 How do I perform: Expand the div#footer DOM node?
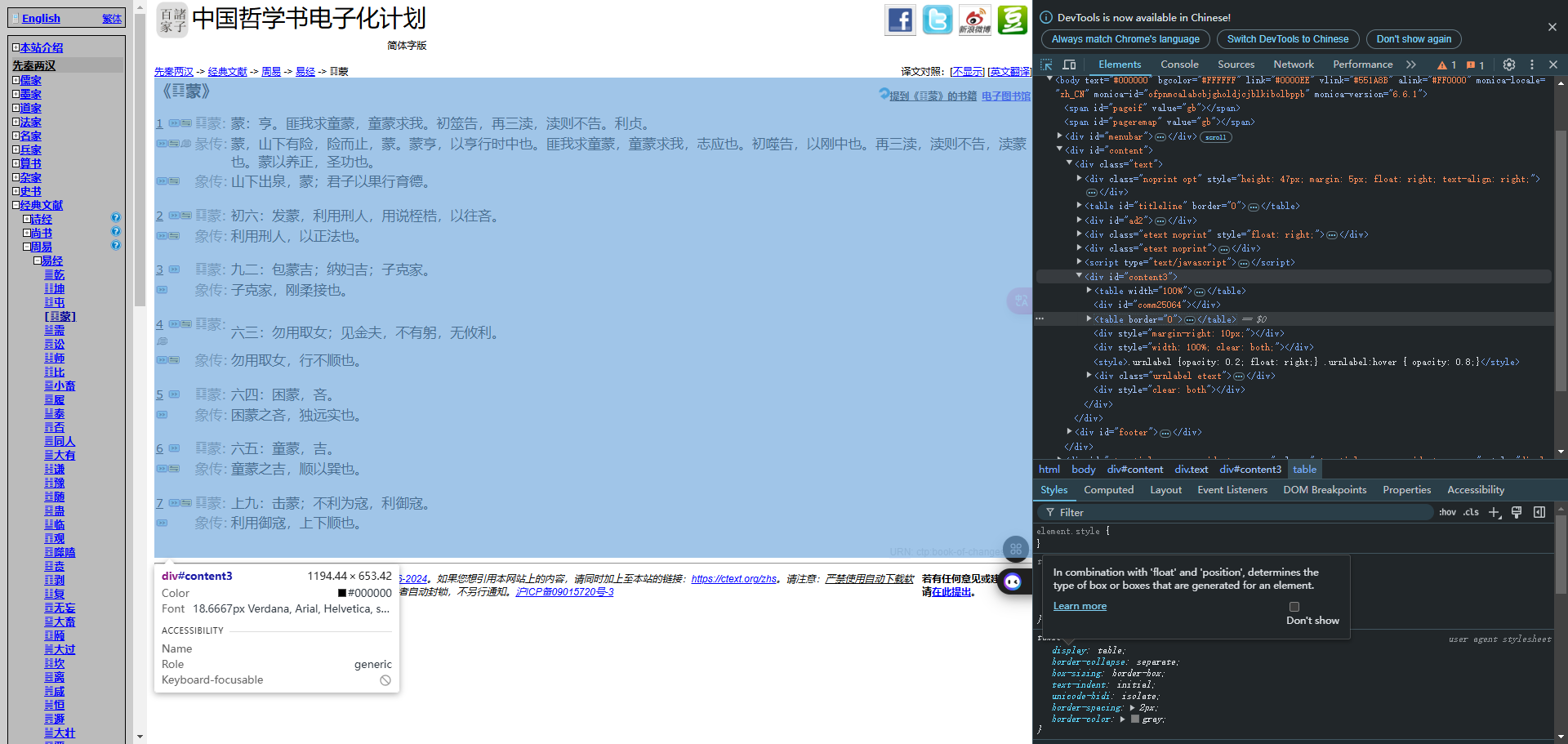(1069, 431)
